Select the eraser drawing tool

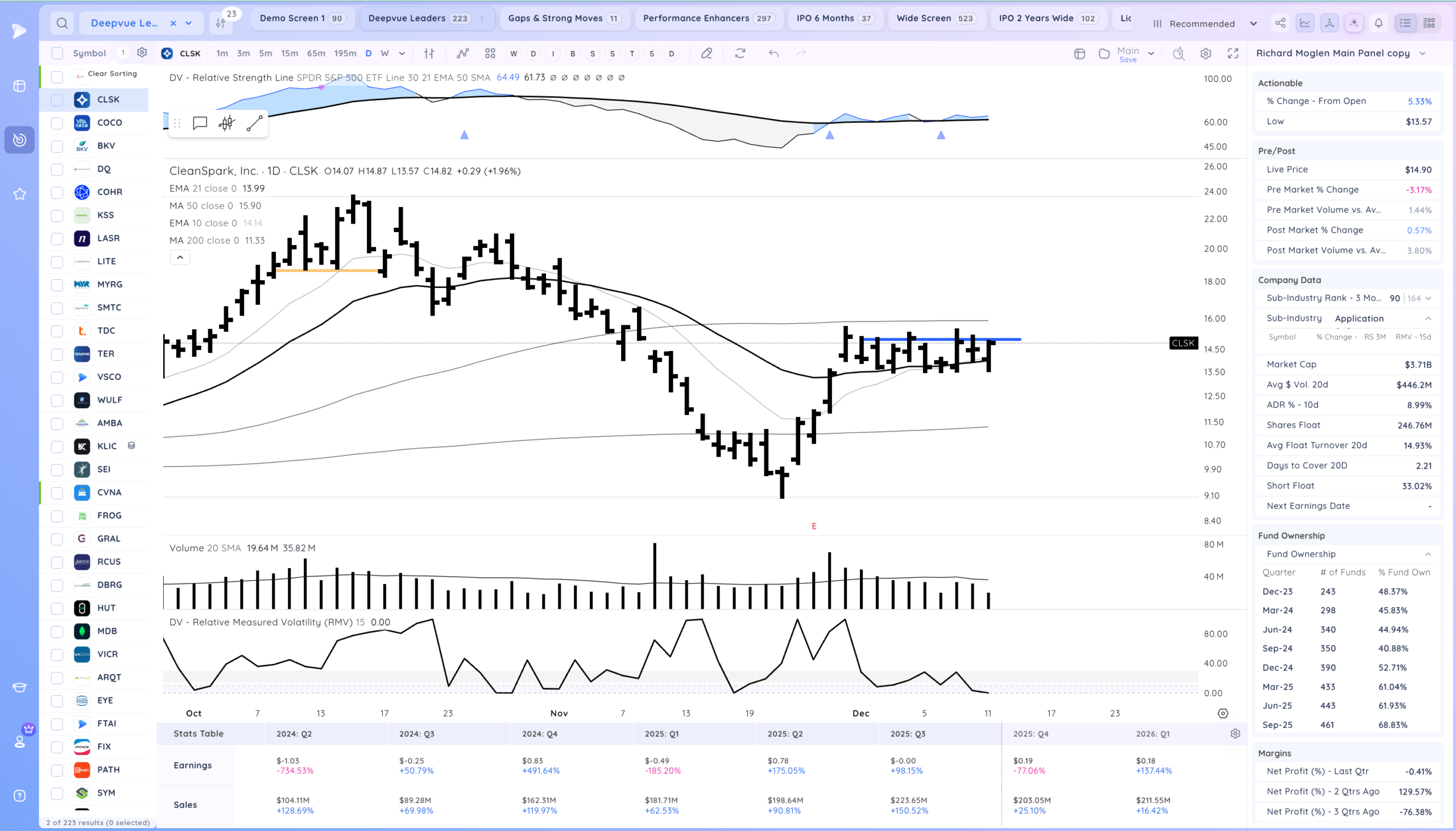click(x=706, y=53)
